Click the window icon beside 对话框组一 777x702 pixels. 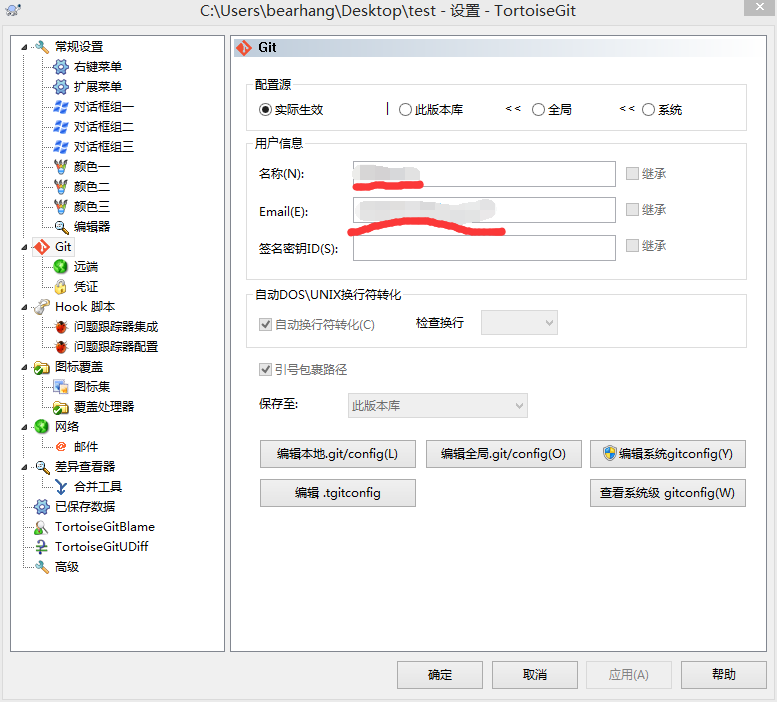pyautogui.click(x=60, y=107)
